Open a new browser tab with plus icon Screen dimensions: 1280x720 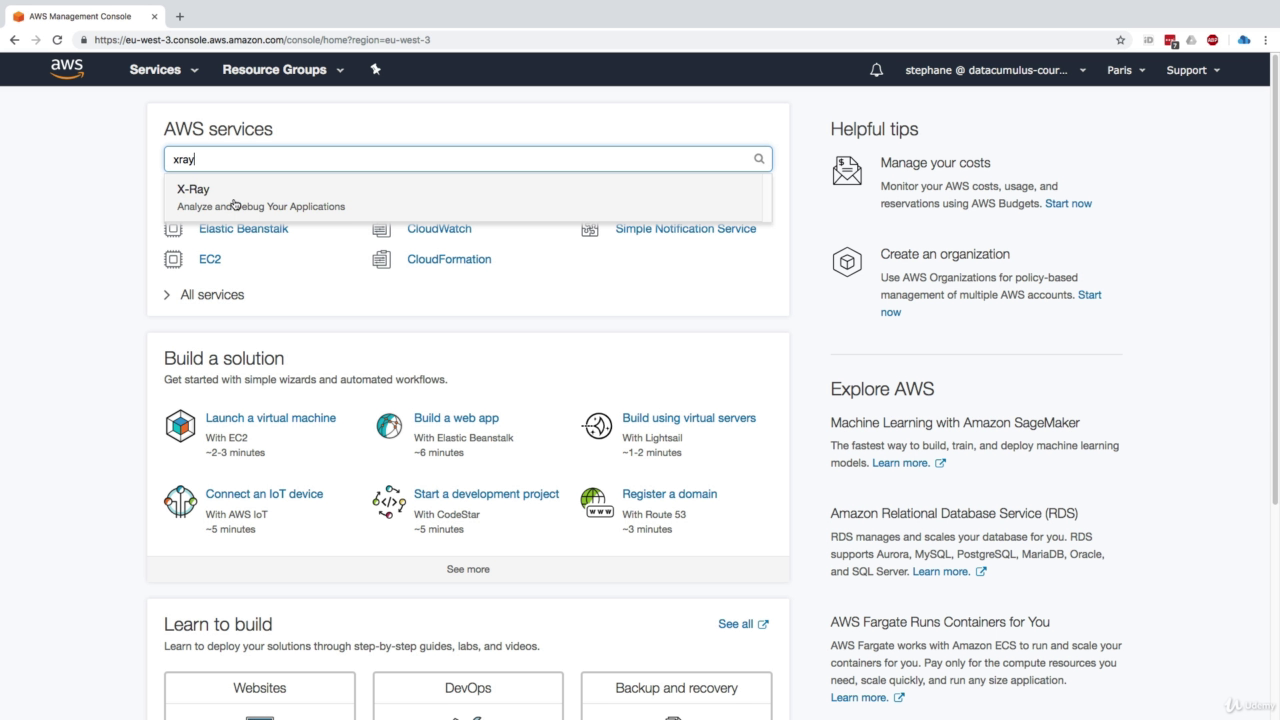180,16
